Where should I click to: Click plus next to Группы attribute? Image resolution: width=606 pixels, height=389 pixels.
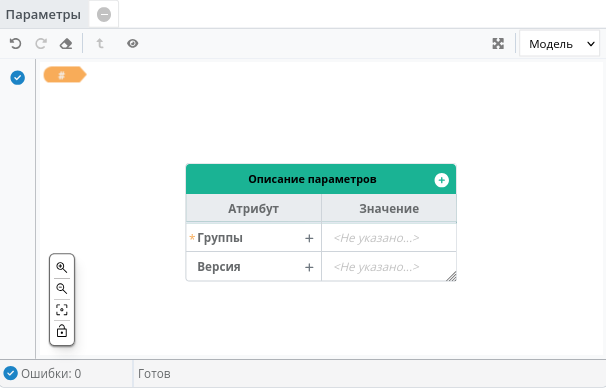[x=309, y=238]
